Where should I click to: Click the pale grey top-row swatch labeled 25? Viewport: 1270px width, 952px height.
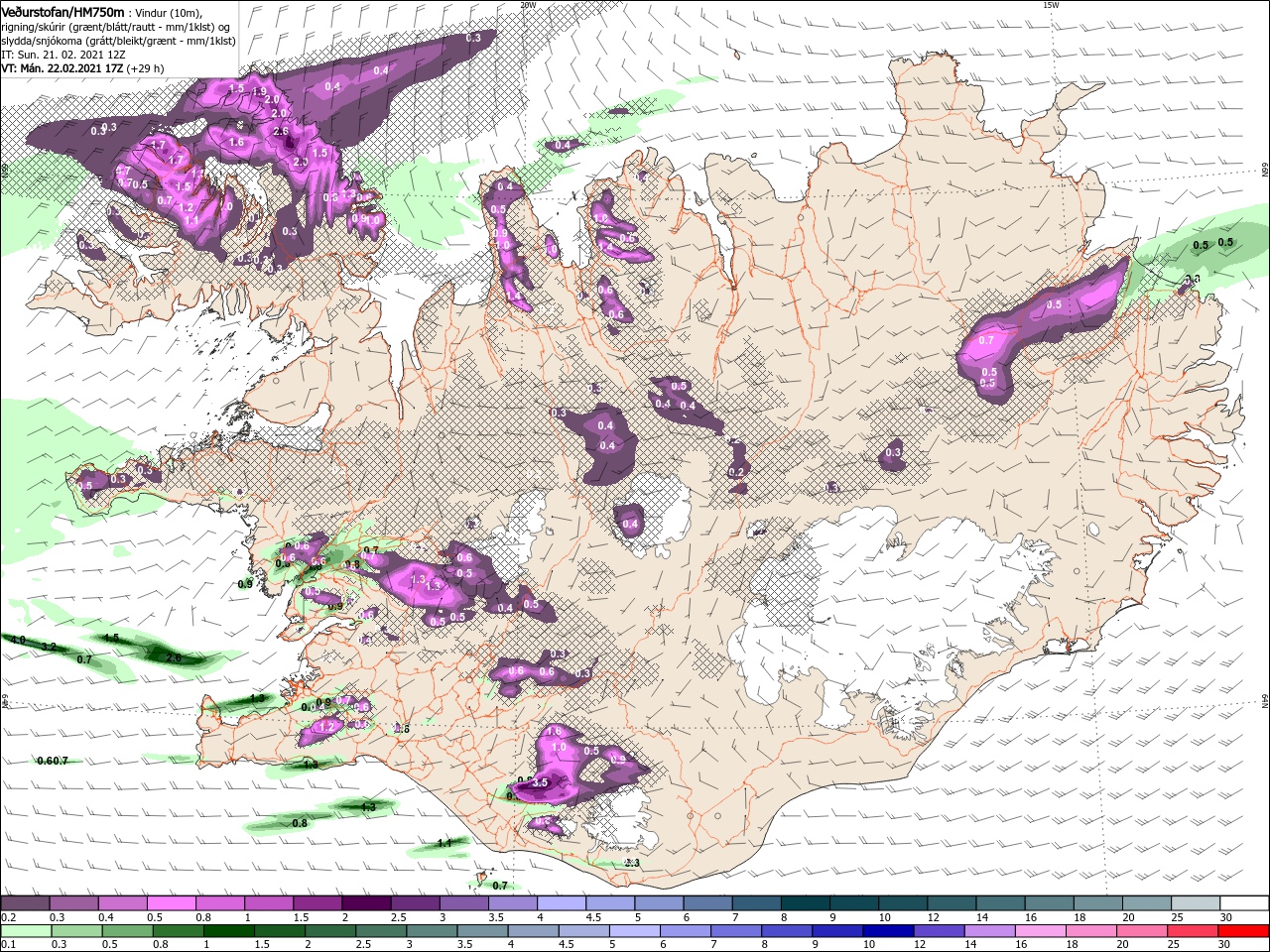click(x=1196, y=903)
